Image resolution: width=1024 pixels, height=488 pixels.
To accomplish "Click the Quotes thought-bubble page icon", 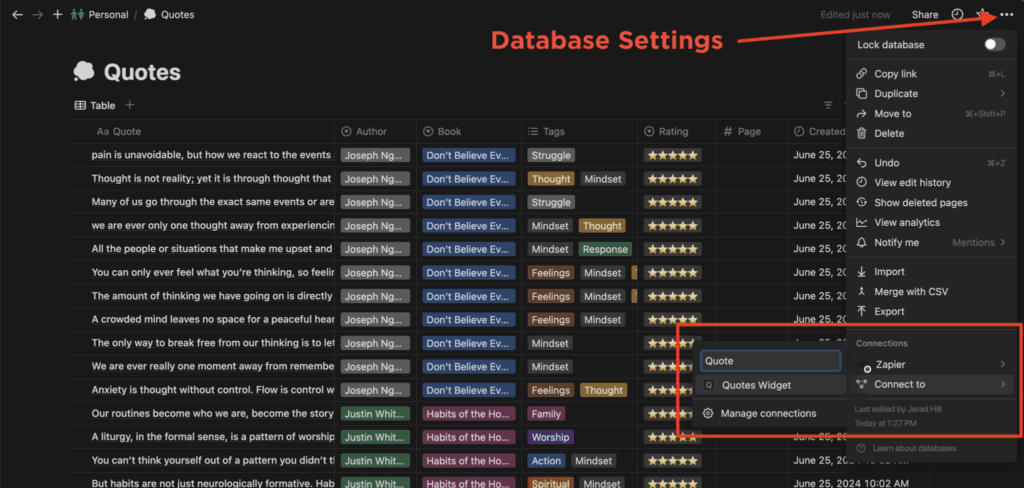I will (84, 72).
